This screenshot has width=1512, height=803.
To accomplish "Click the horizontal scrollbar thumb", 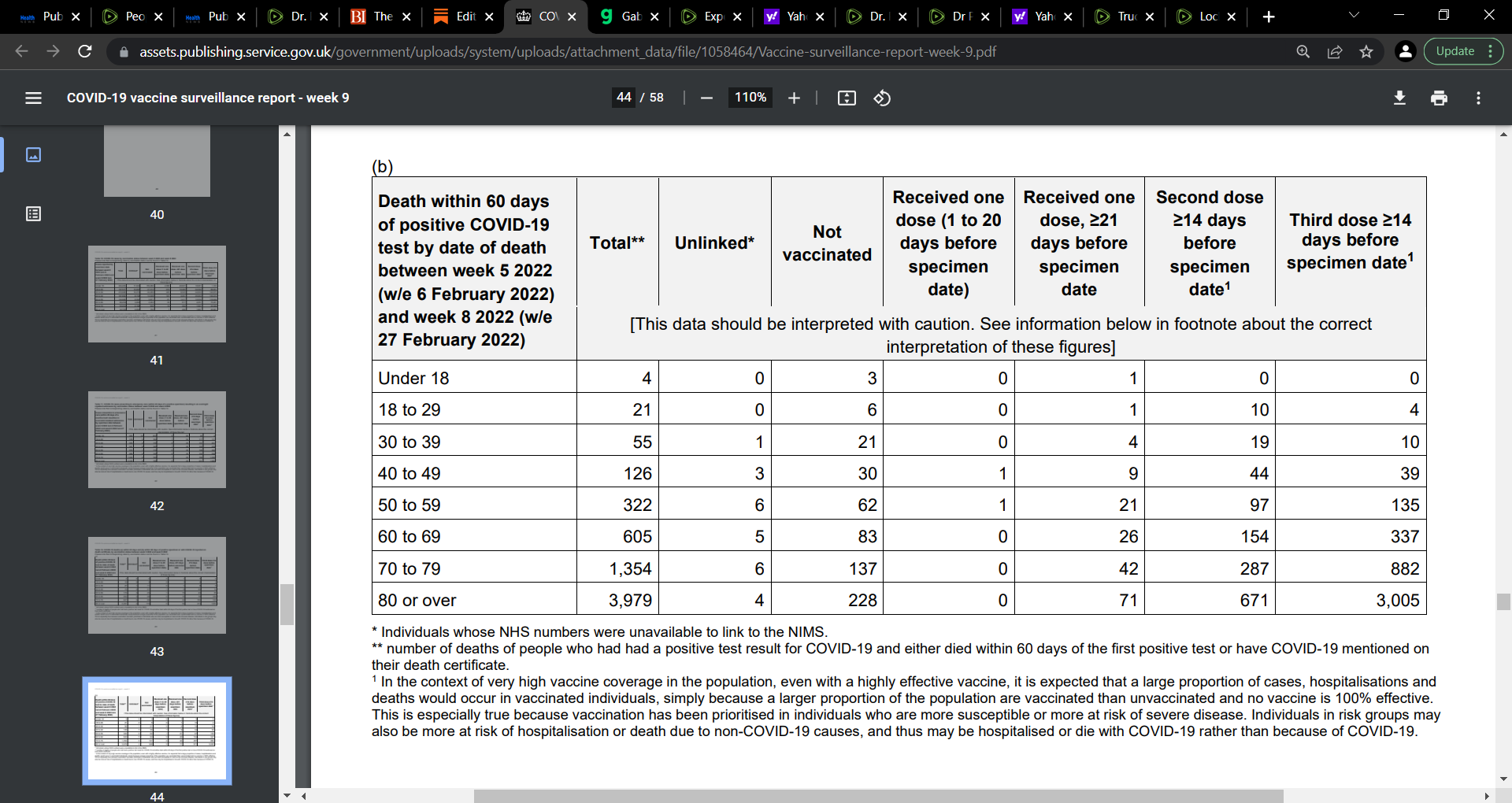I will tap(878, 796).
